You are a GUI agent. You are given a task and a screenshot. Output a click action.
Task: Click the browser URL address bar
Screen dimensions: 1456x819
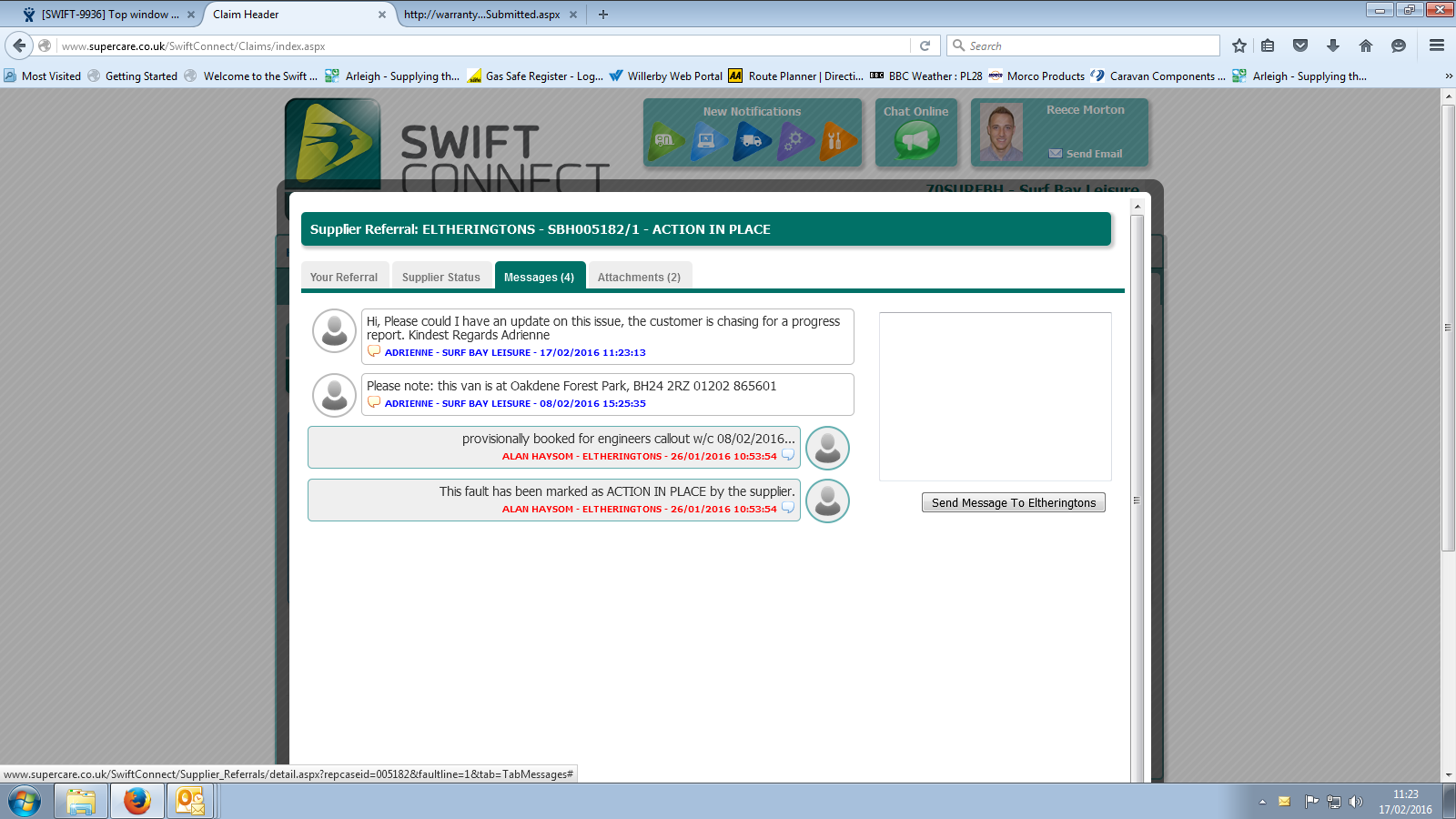tap(482, 45)
